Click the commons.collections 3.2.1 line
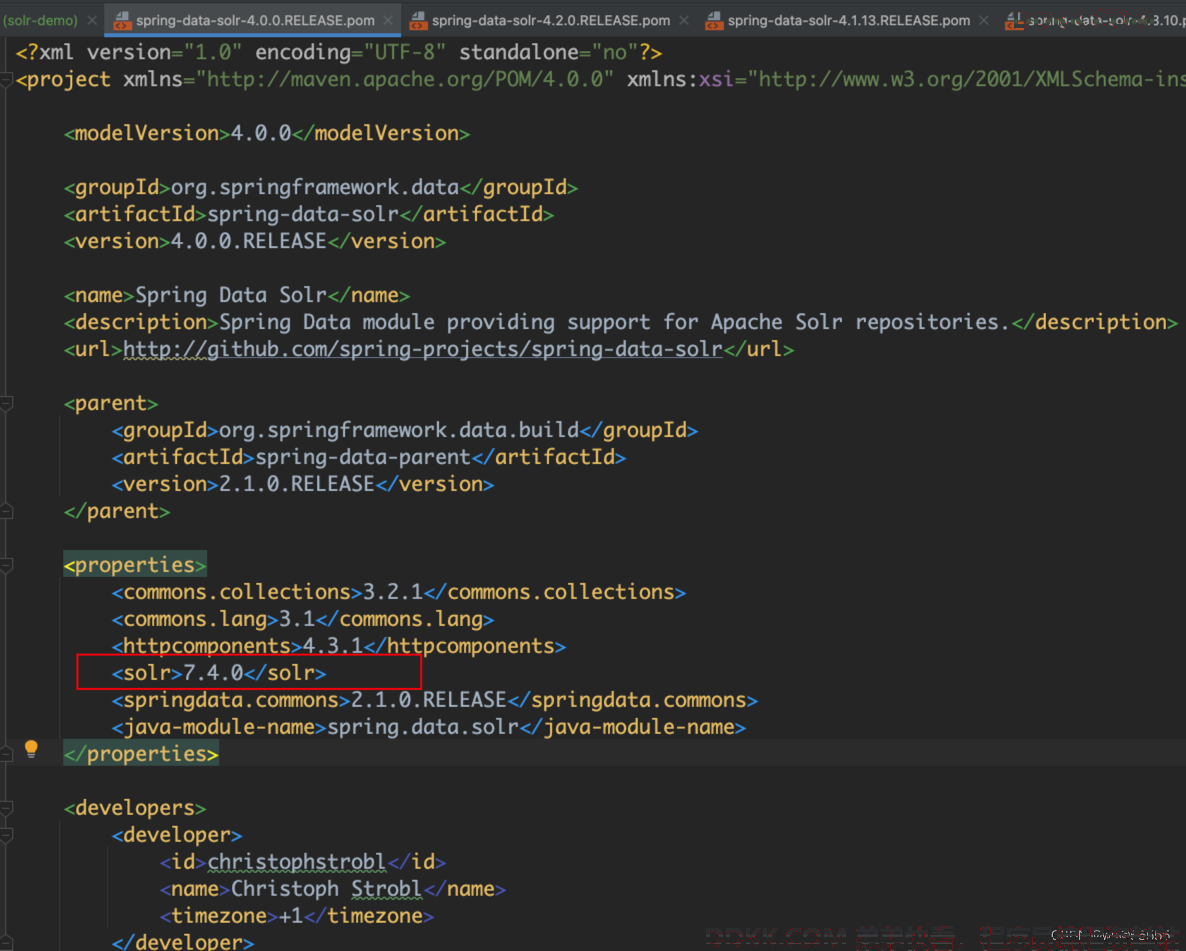Image resolution: width=1186 pixels, height=951 pixels. click(399, 592)
